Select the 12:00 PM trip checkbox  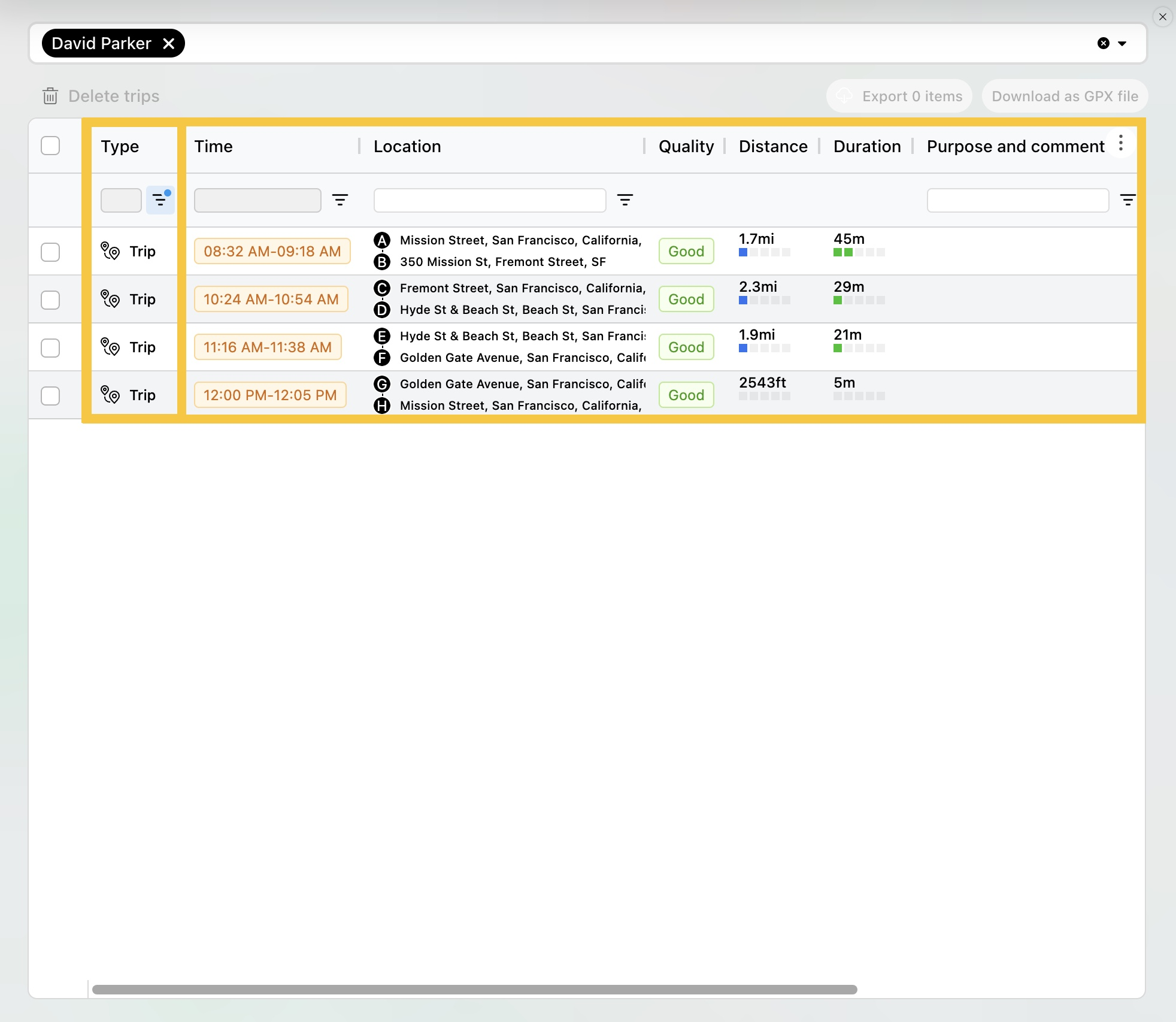coord(50,395)
